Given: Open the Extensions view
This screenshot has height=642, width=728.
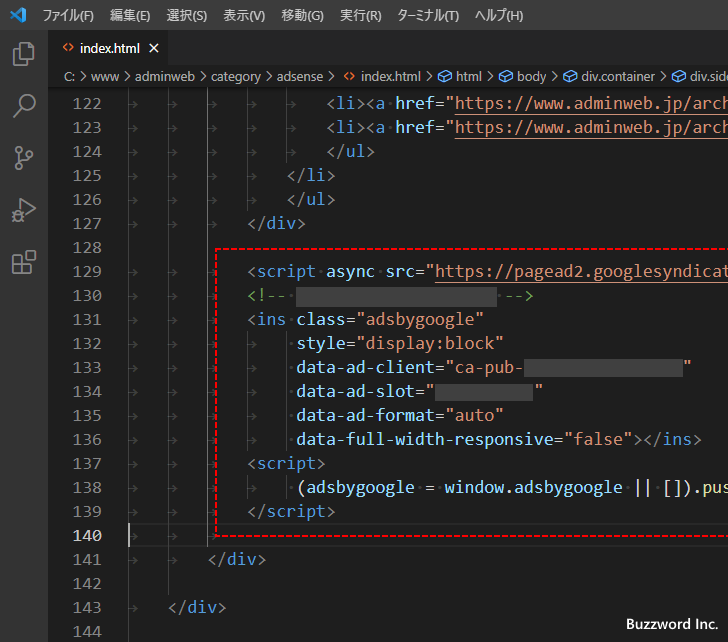Looking at the screenshot, I should tap(23, 262).
